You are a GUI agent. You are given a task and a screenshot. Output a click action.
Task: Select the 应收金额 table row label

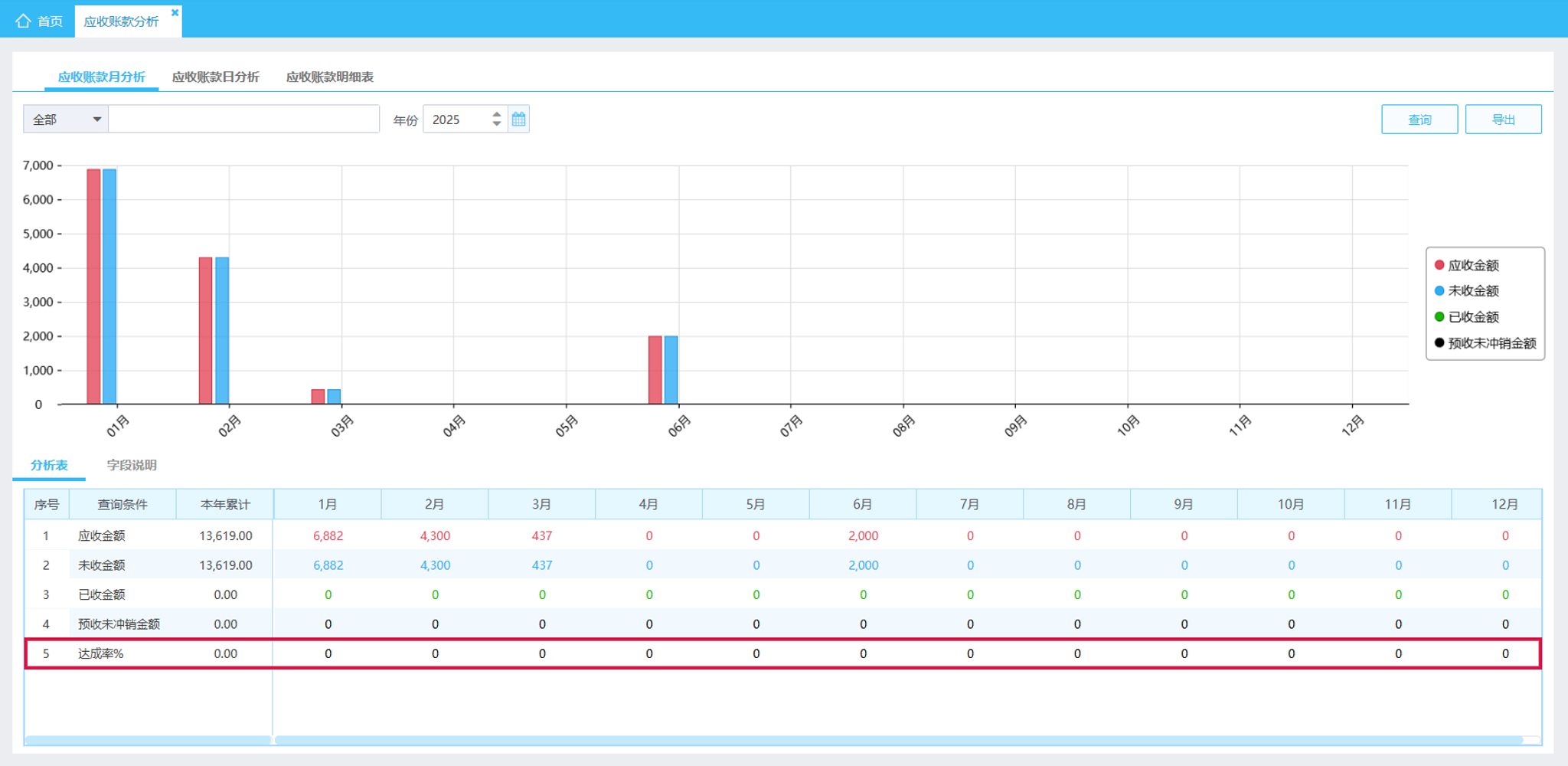[x=102, y=535]
